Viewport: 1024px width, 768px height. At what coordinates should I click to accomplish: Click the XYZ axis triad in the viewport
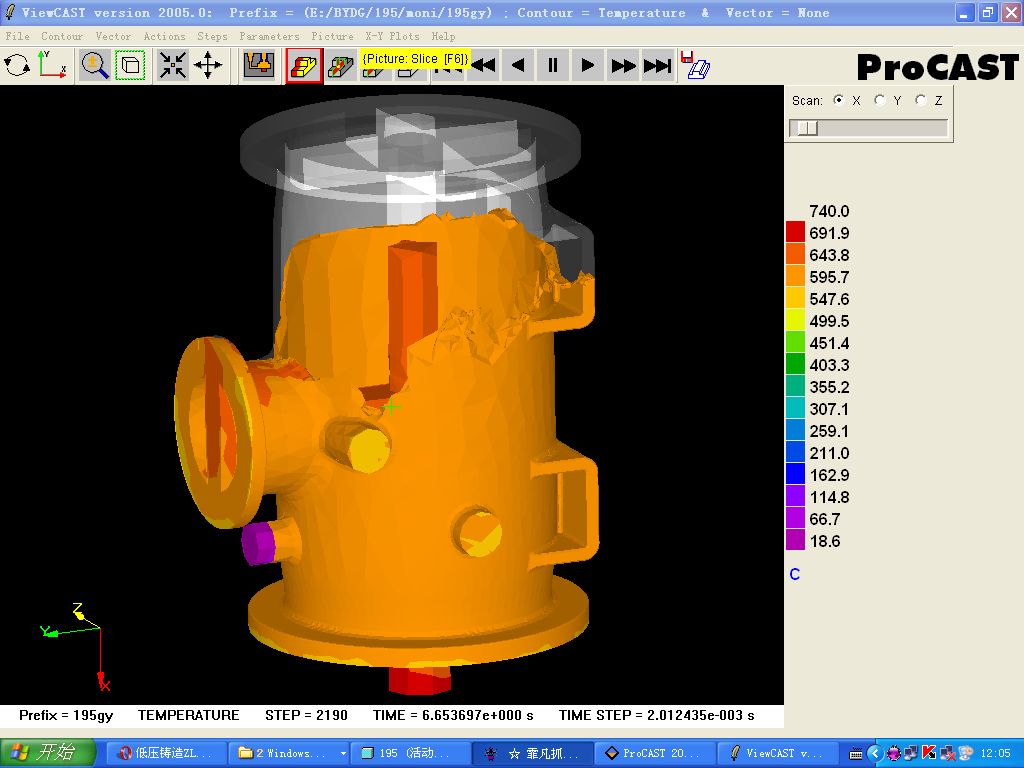[x=76, y=647]
